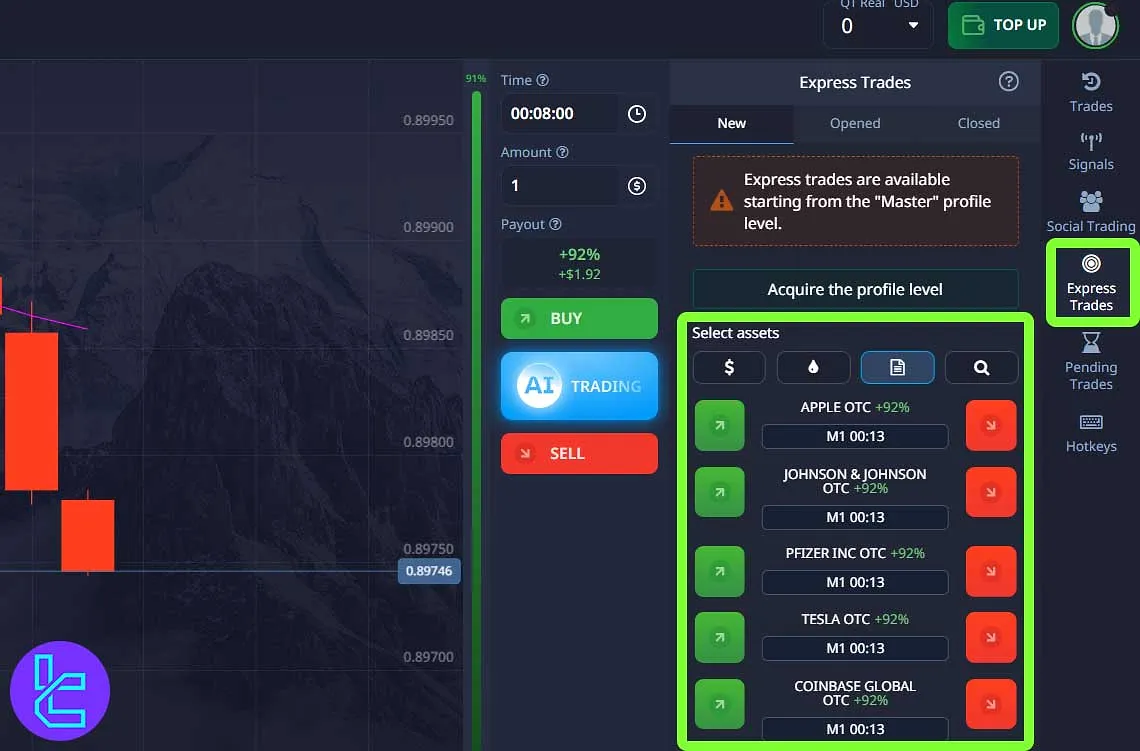Click the Express Trades help question icon
The height and width of the screenshot is (751, 1140).
pos(1008,82)
